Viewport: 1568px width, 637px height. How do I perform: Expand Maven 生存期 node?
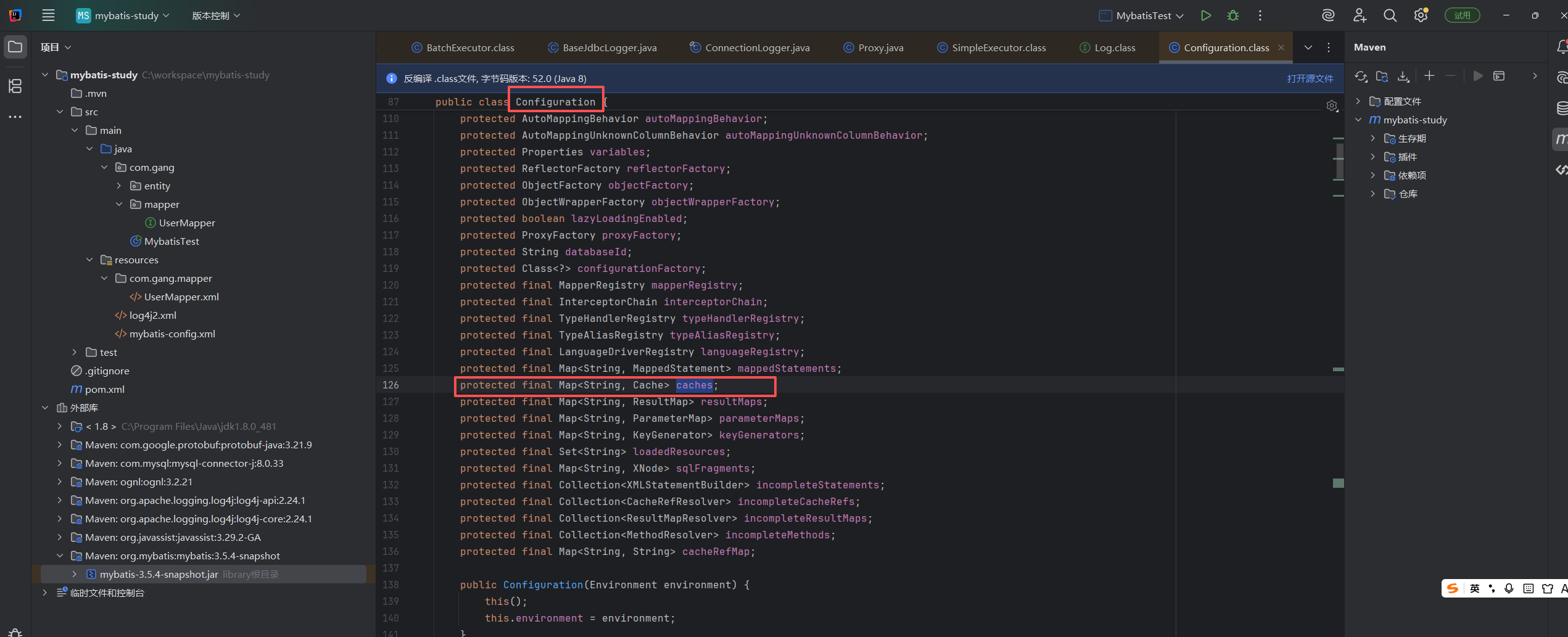(1372, 138)
